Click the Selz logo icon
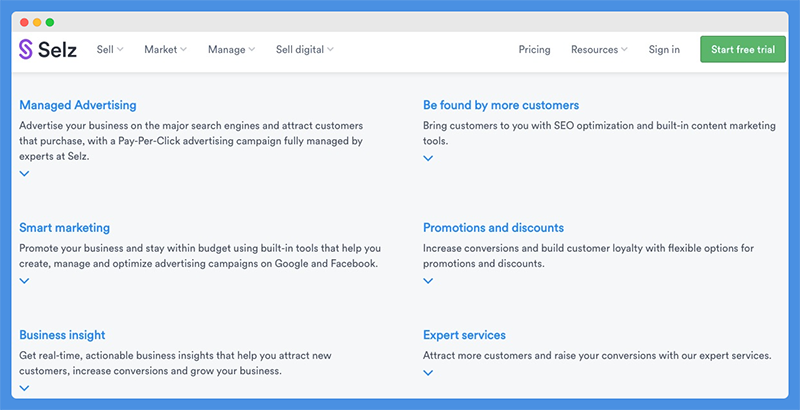 click(x=26, y=49)
